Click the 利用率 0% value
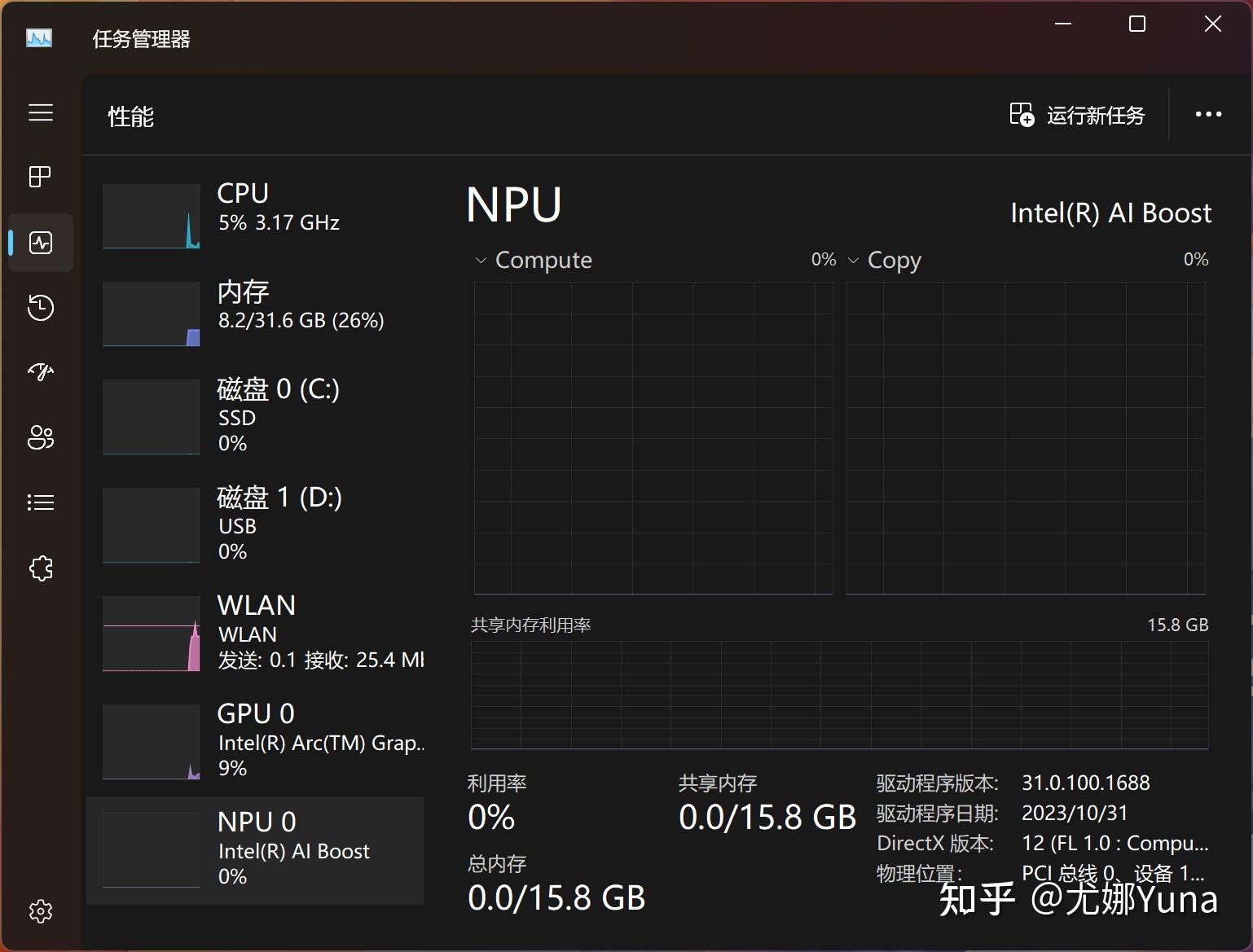This screenshot has height=952, width=1253. click(491, 817)
